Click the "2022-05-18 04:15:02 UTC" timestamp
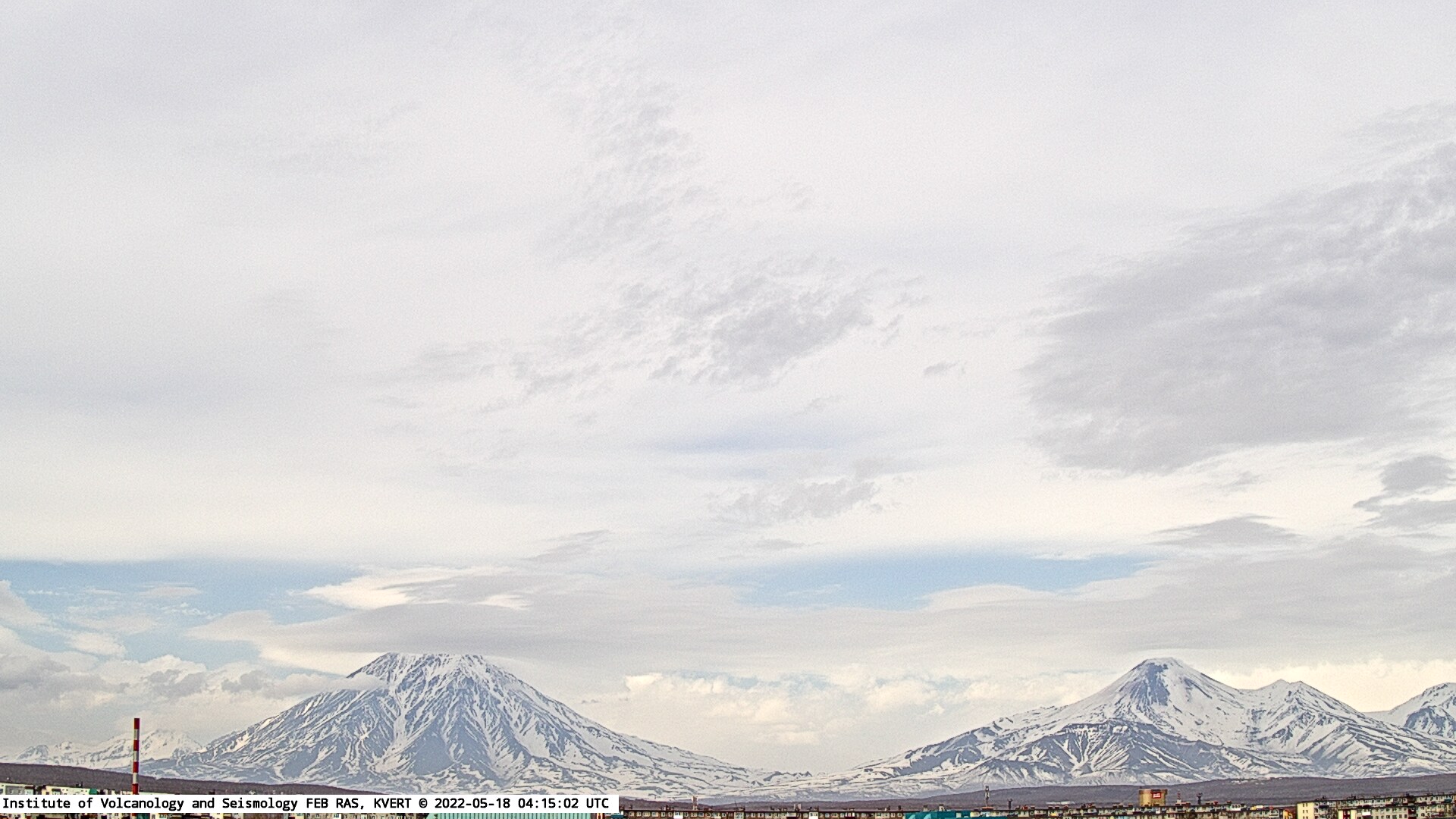 coord(520,803)
